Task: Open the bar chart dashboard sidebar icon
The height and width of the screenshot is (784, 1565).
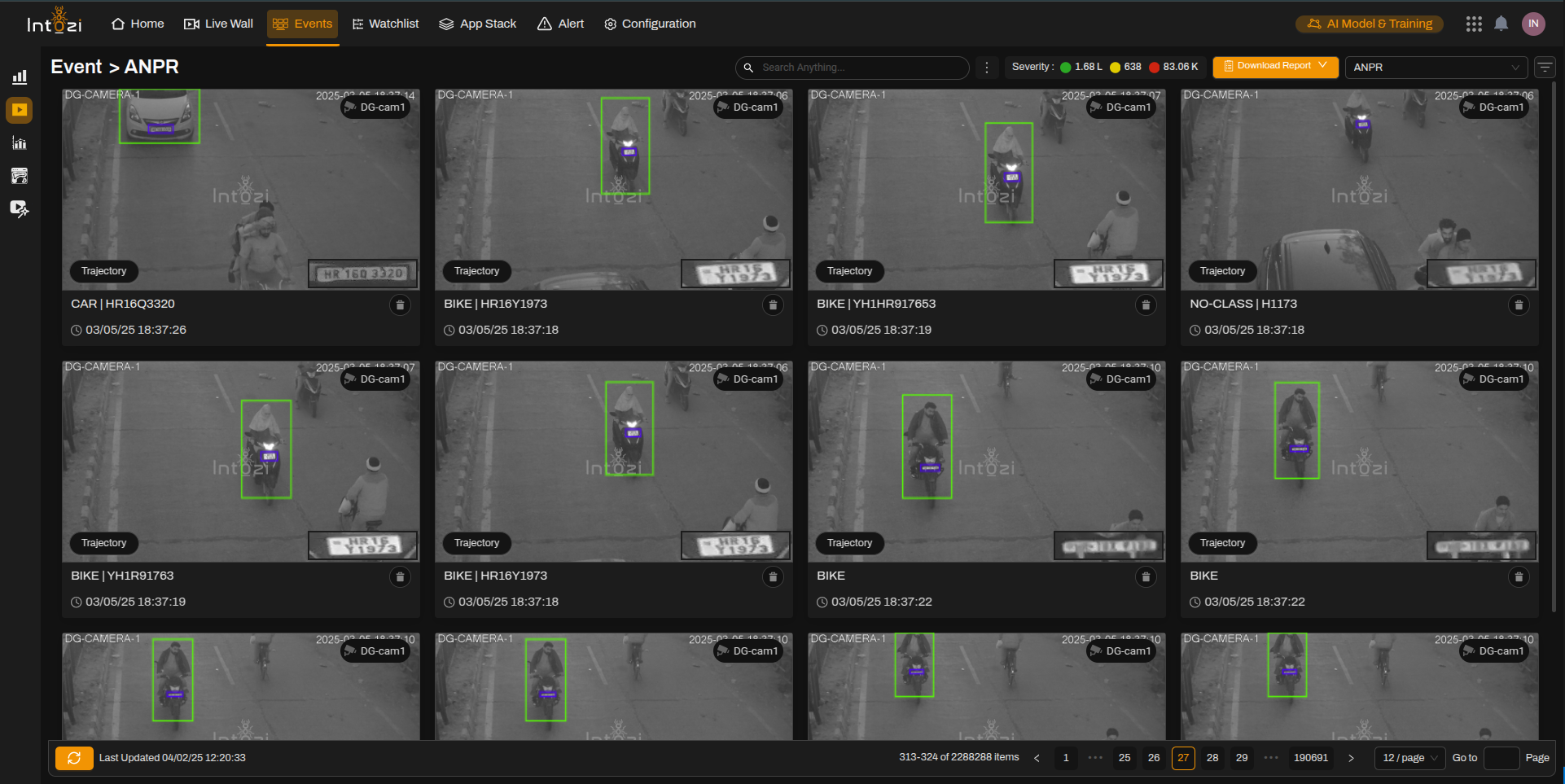Action: pos(20,77)
